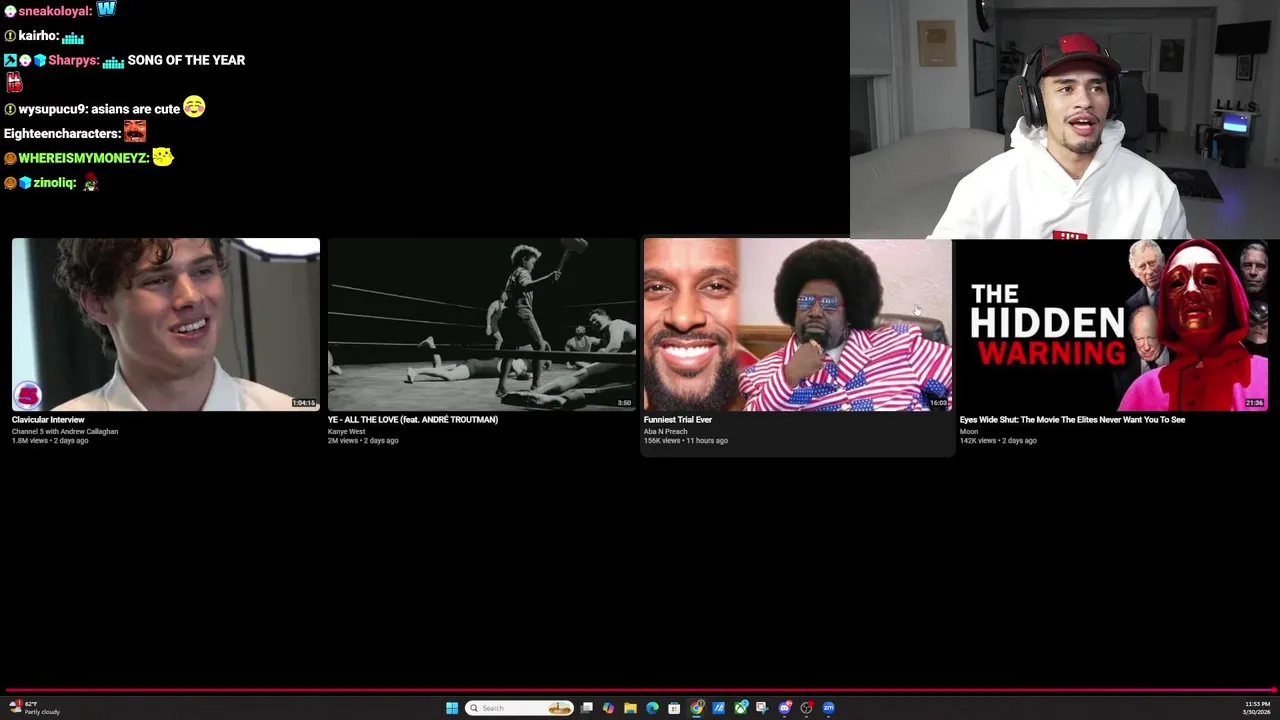Click the '2M views • 2 days ago' text

[x=363, y=440]
